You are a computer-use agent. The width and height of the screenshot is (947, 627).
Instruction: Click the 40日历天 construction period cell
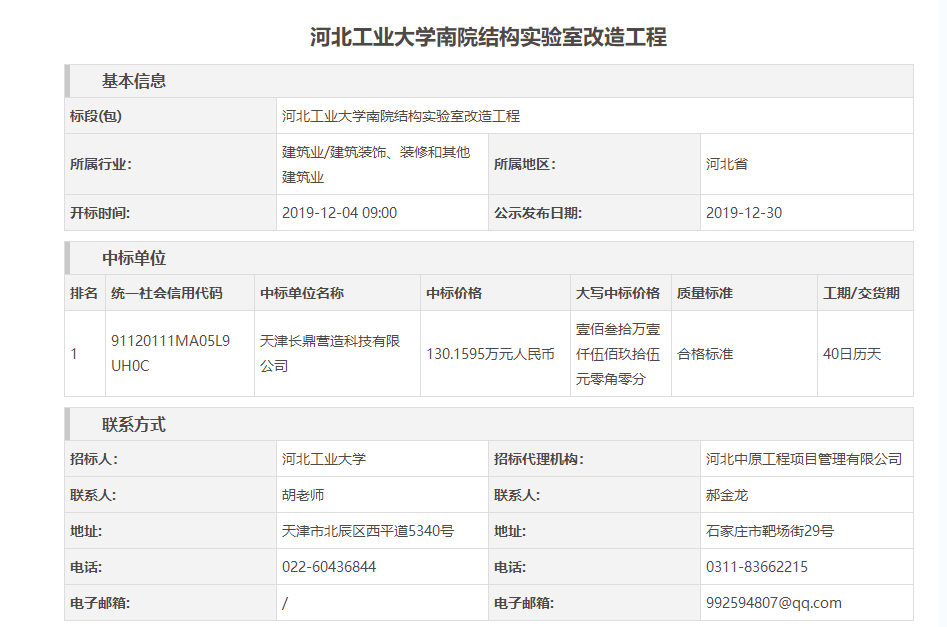tap(852, 354)
